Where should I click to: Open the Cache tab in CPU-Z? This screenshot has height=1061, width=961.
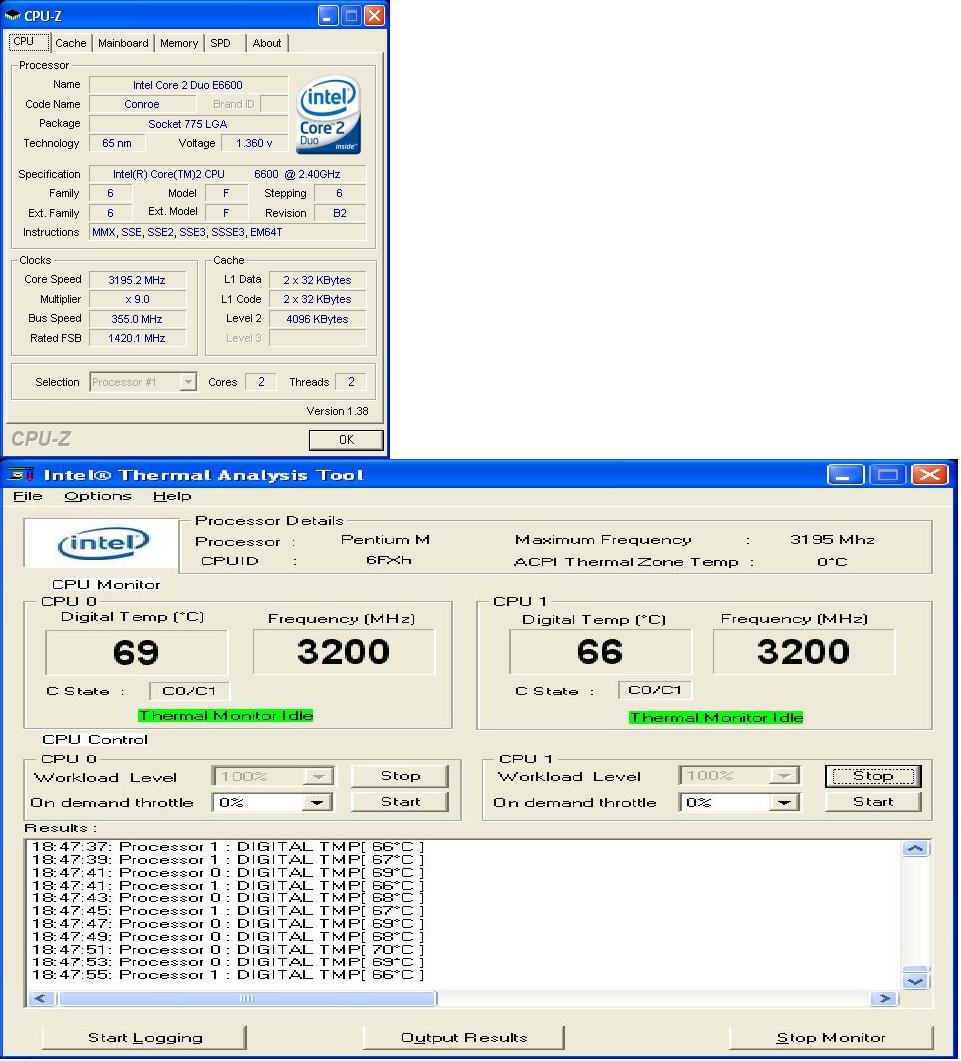pyautogui.click(x=71, y=43)
